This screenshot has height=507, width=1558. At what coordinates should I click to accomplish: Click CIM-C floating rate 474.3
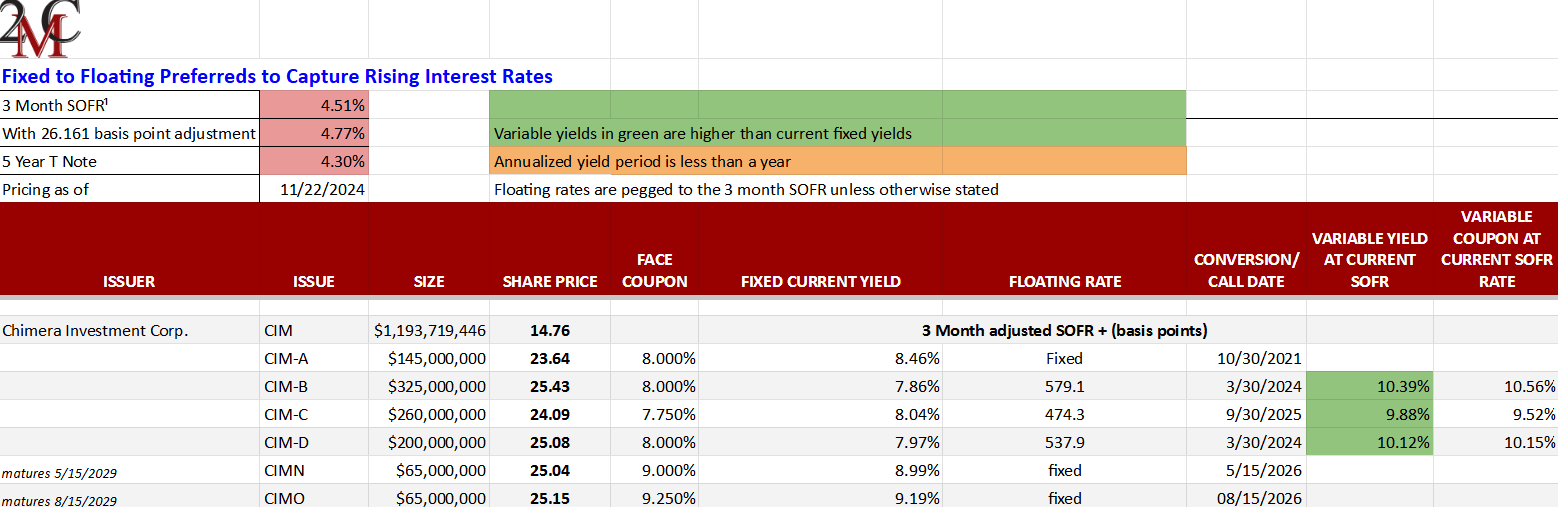pos(1065,414)
